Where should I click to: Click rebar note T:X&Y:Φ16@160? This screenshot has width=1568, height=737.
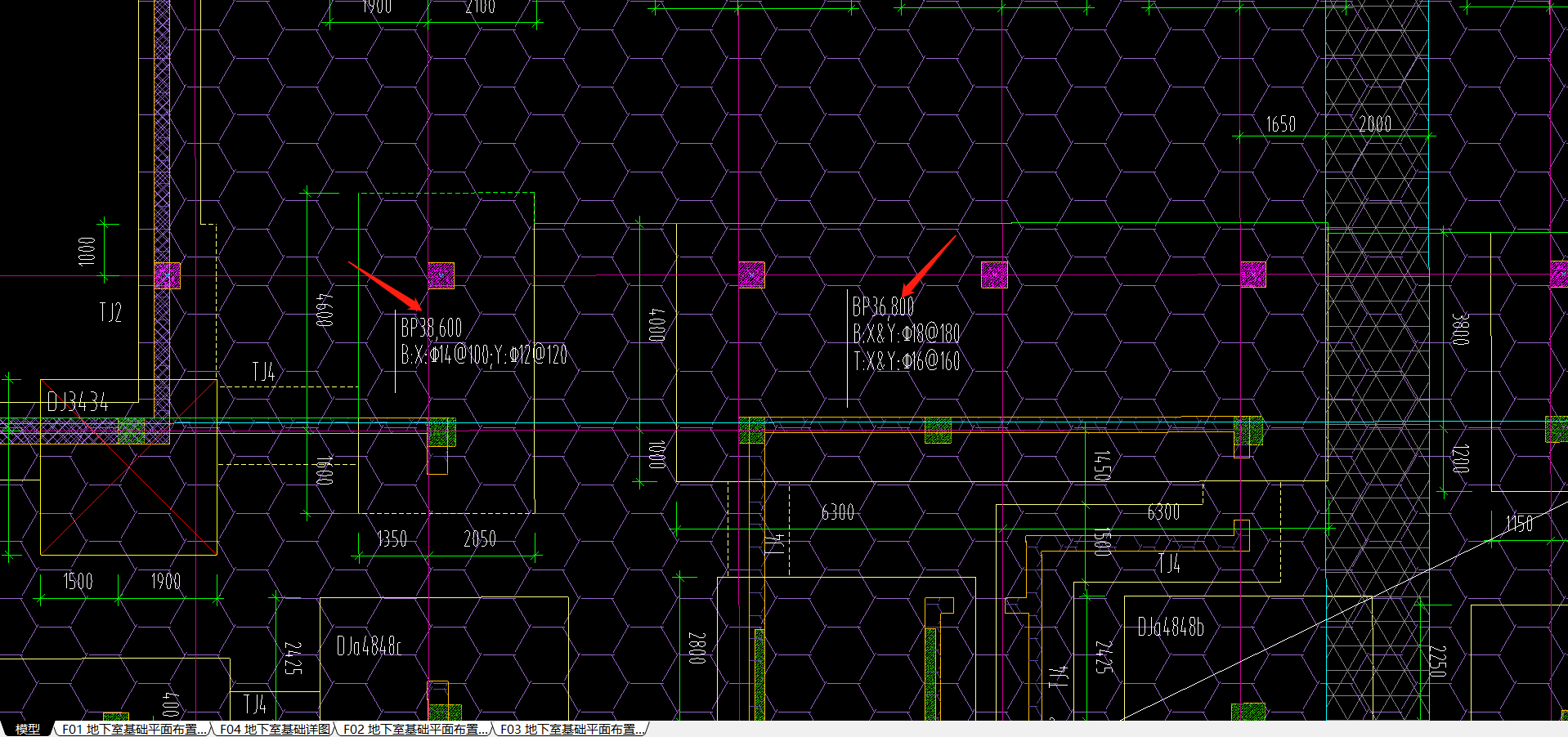[x=906, y=362]
